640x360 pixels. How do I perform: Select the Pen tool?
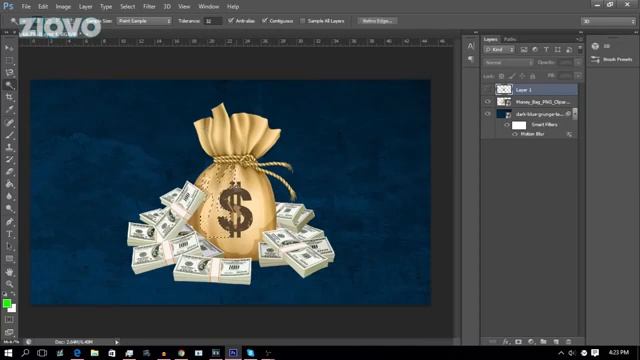(9, 222)
